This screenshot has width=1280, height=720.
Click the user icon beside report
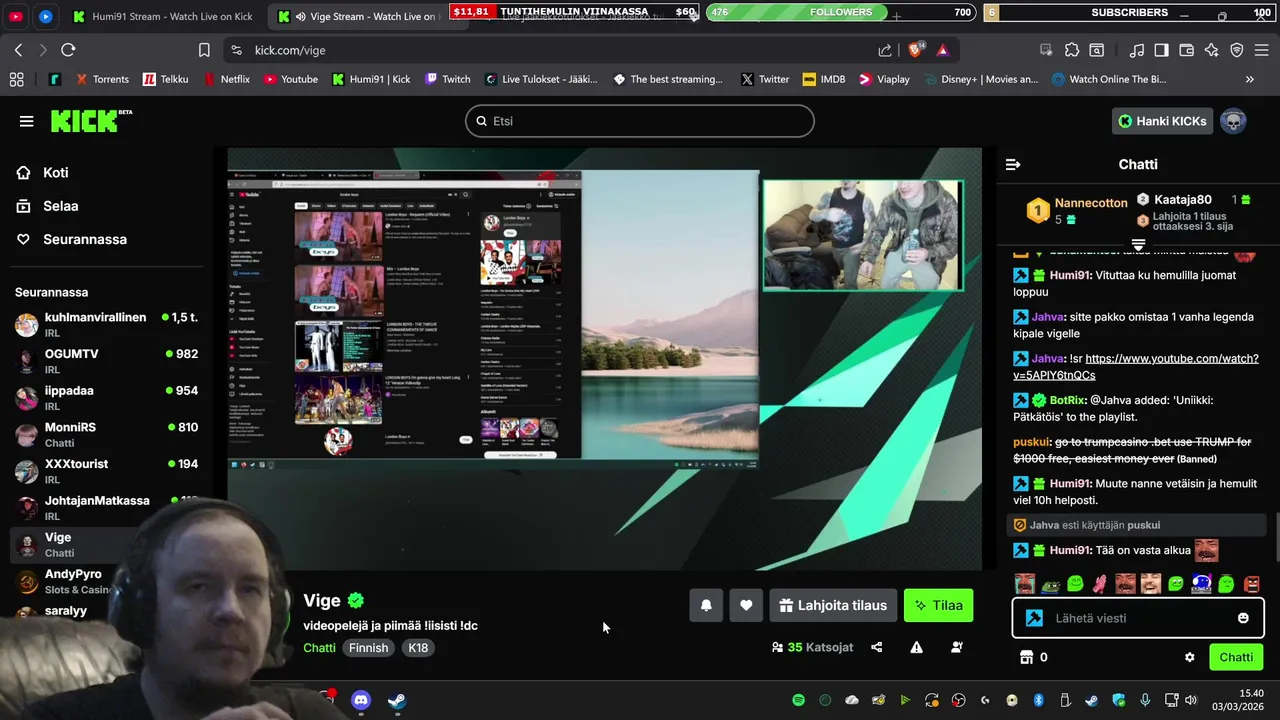pyautogui.click(x=956, y=647)
